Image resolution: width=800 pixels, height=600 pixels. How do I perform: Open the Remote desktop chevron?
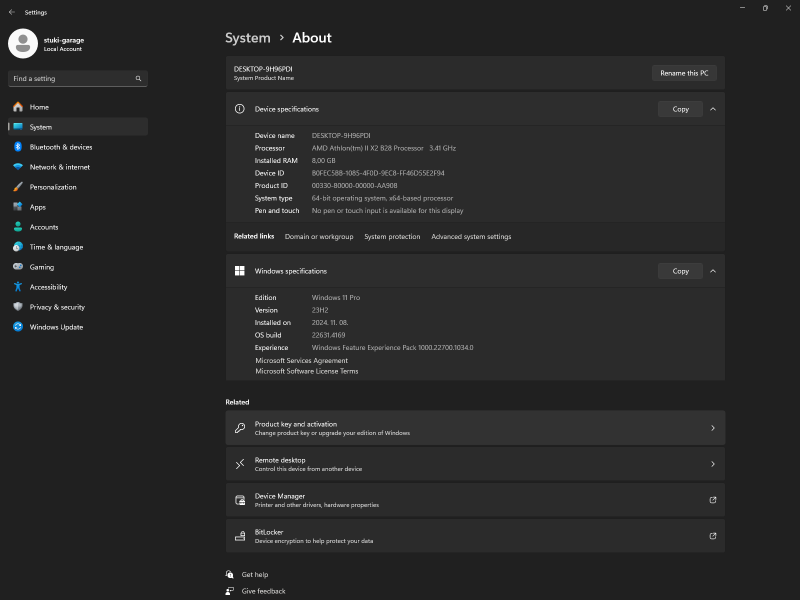(713, 464)
